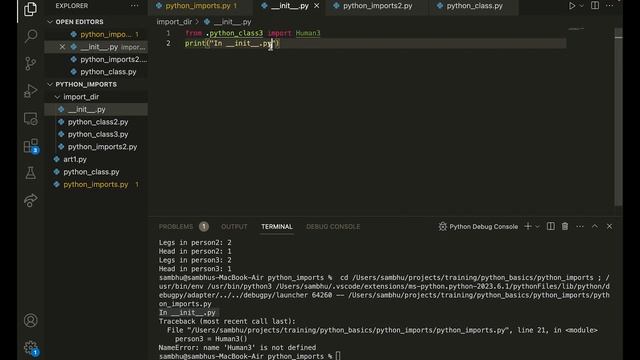Open python_impo... in Open Editors

click(x=105, y=34)
